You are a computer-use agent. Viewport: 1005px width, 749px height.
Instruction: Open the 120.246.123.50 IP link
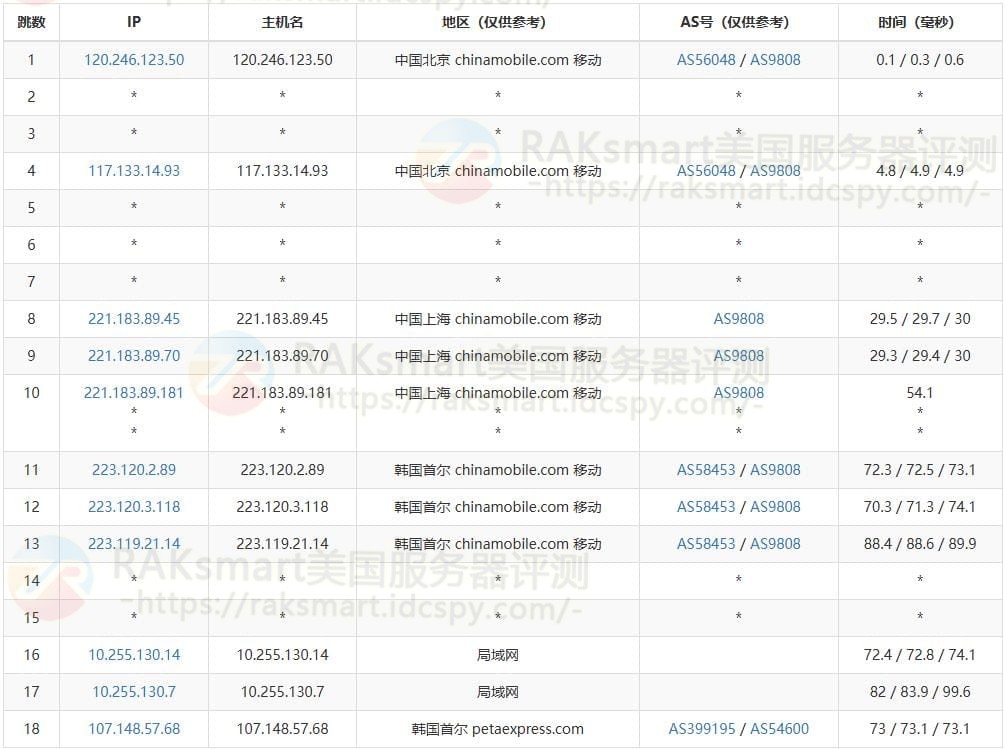pyautogui.click(x=134, y=60)
